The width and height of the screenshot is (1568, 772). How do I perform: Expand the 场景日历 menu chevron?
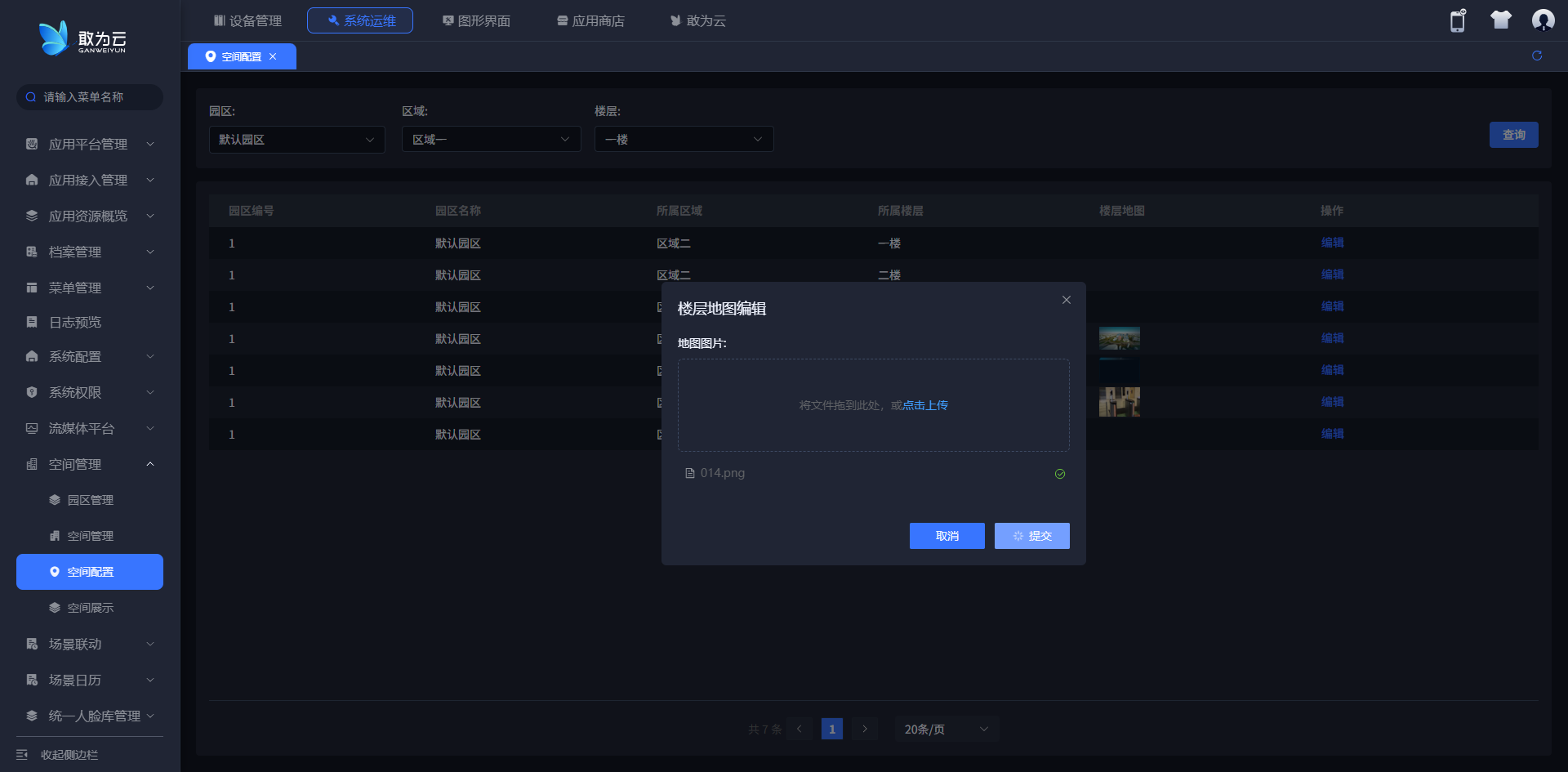[150, 680]
